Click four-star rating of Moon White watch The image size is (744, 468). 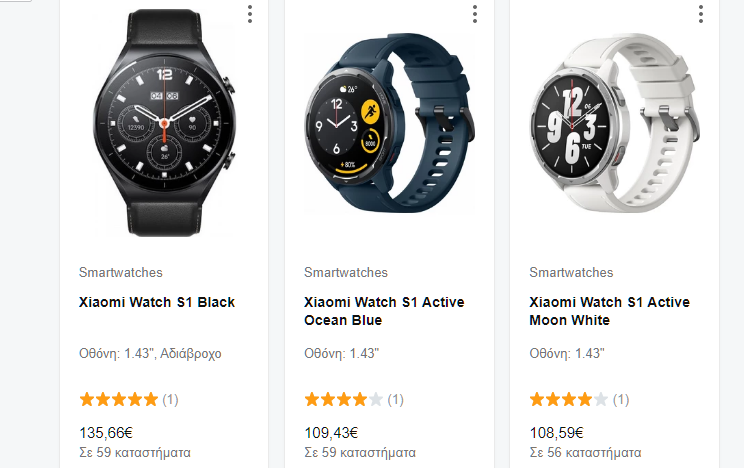[568, 400]
